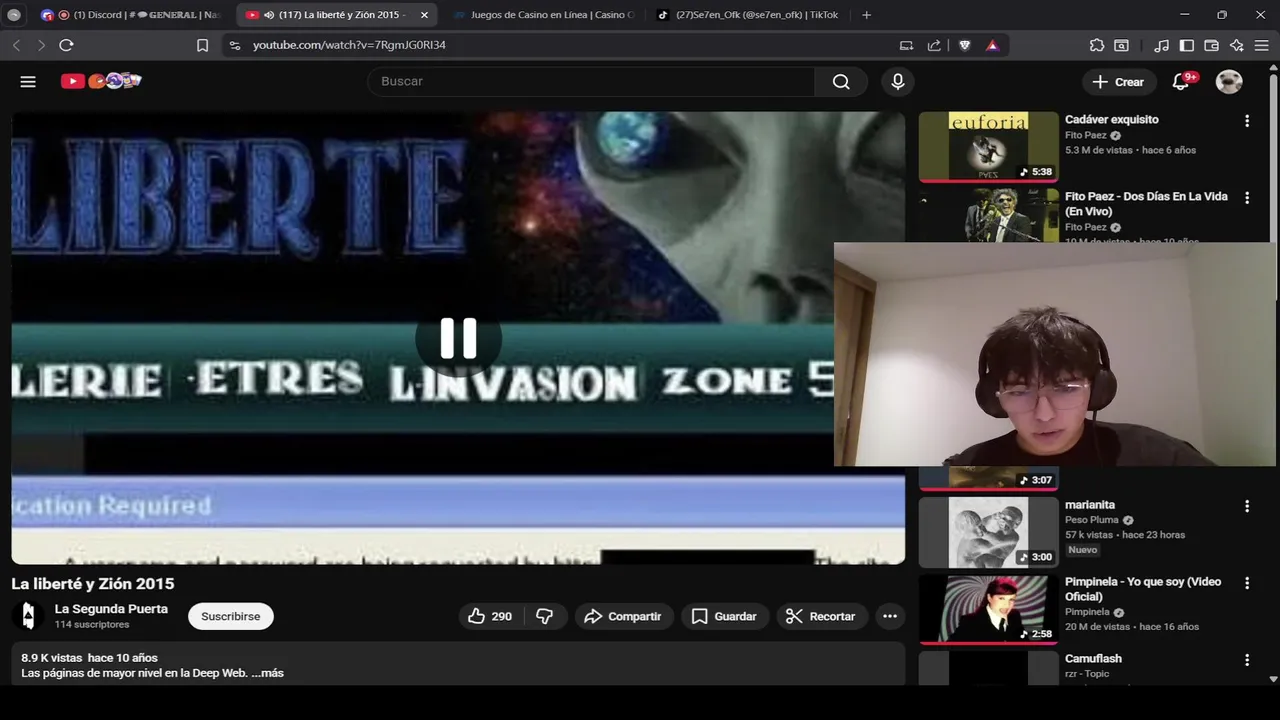Screen dimensions: 1280x720
Task: Open the extensions puzzle icon
Action: (x=1097, y=45)
